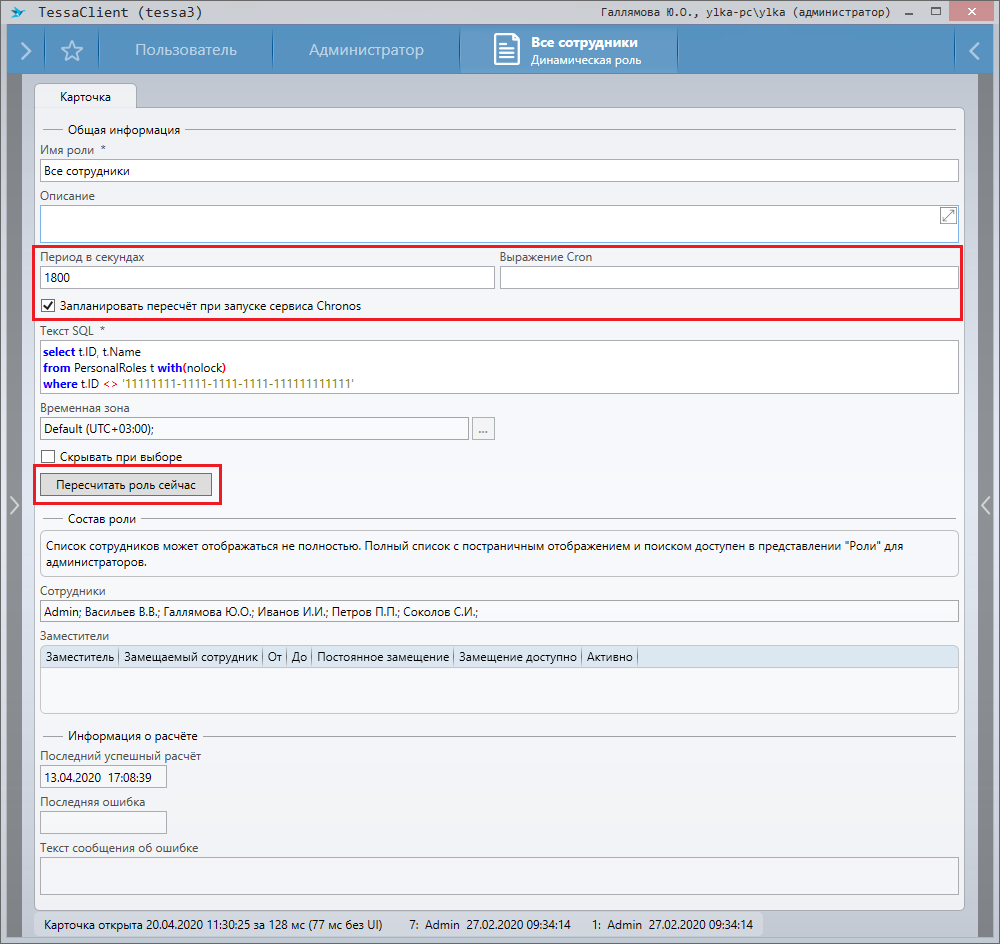Open the right panel via the header chevron
The width and height of the screenshot is (1000, 944).
[975, 51]
